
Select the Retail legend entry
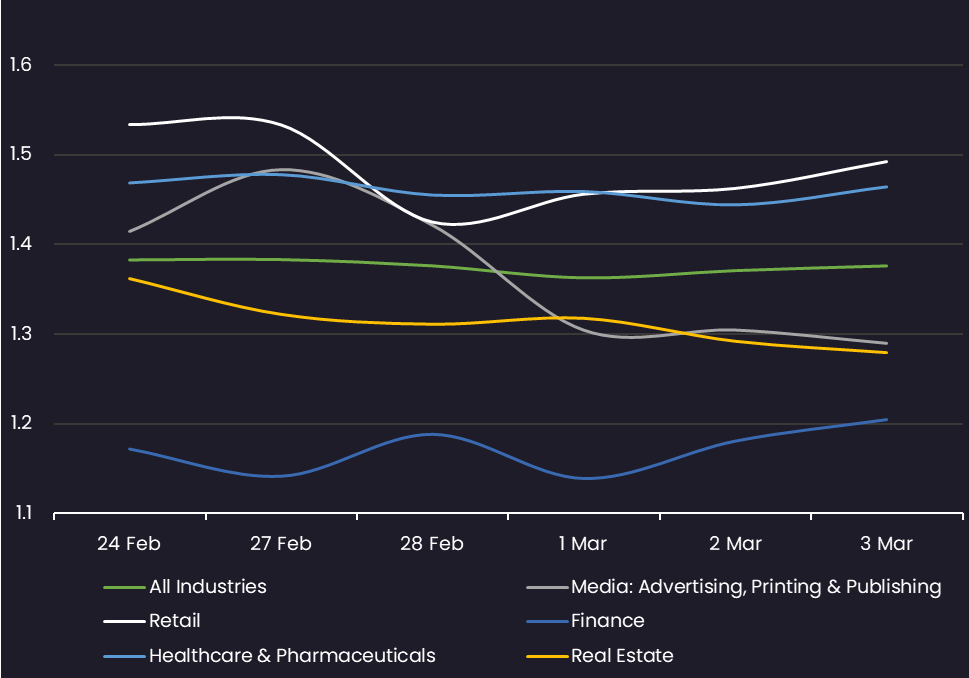tap(174, 621)
